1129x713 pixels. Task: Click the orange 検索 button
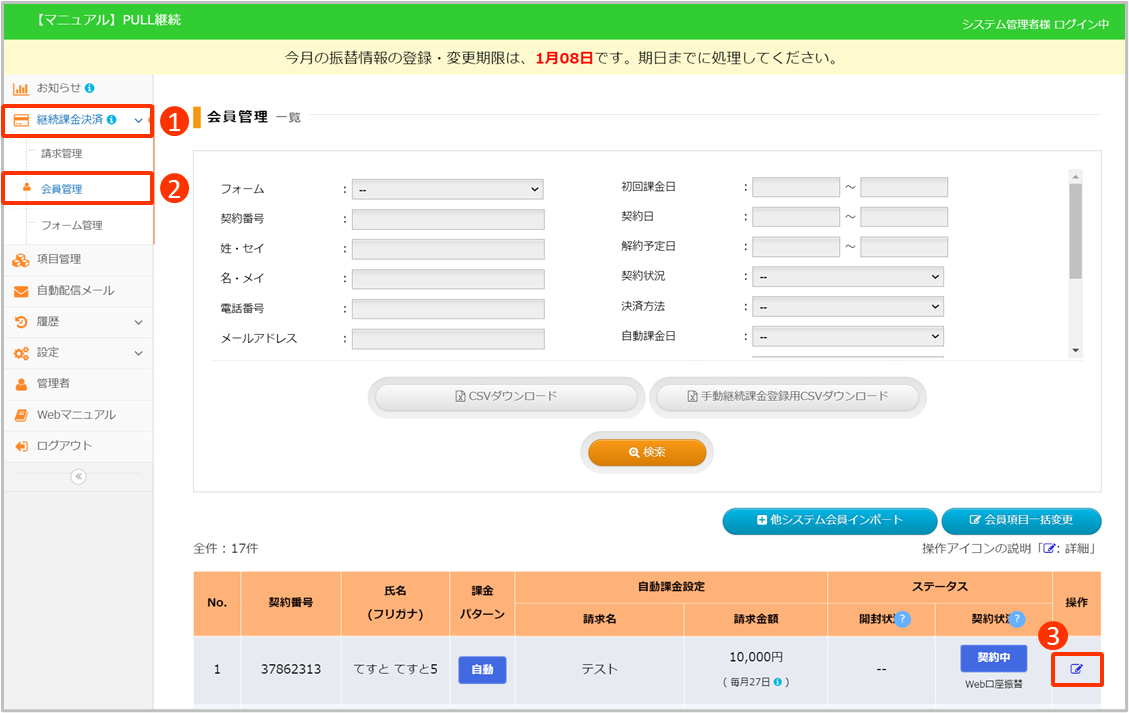(647, 453)
